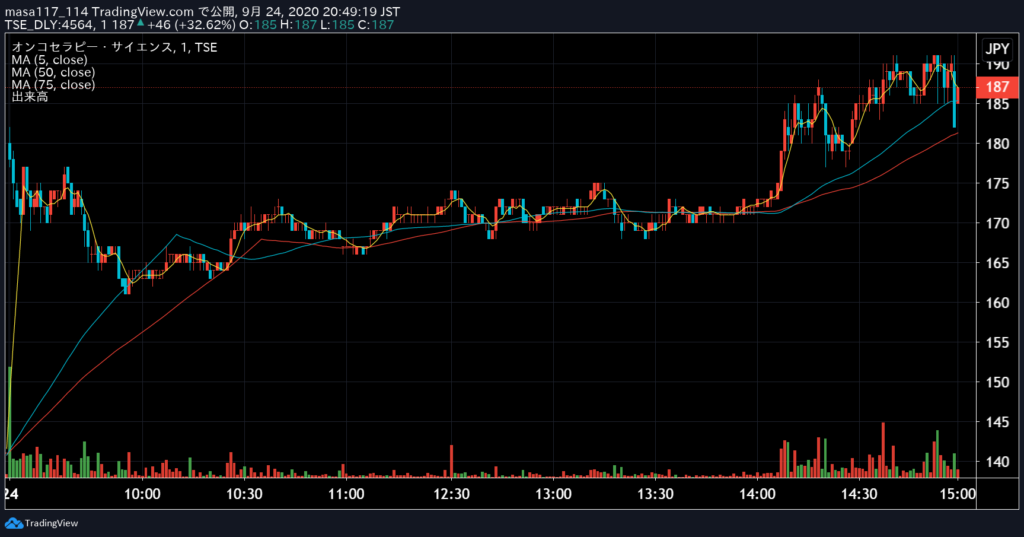Viewport: 1024px width, 537px height.
Task: Select the MA (75, close) indicator label
Action: (53, 84)
